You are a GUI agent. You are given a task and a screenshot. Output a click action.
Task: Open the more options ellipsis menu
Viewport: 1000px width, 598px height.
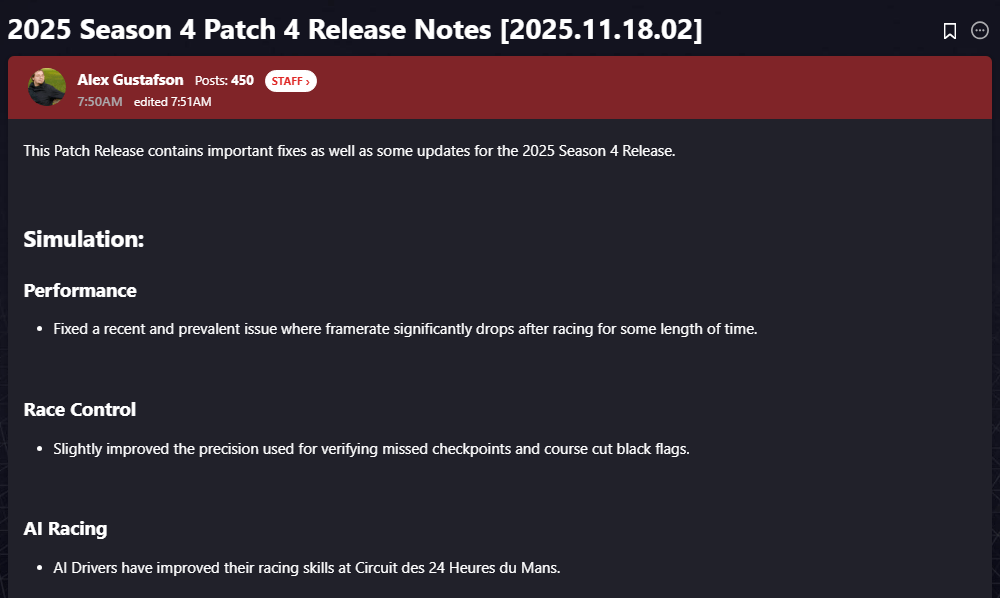(980, 31)
